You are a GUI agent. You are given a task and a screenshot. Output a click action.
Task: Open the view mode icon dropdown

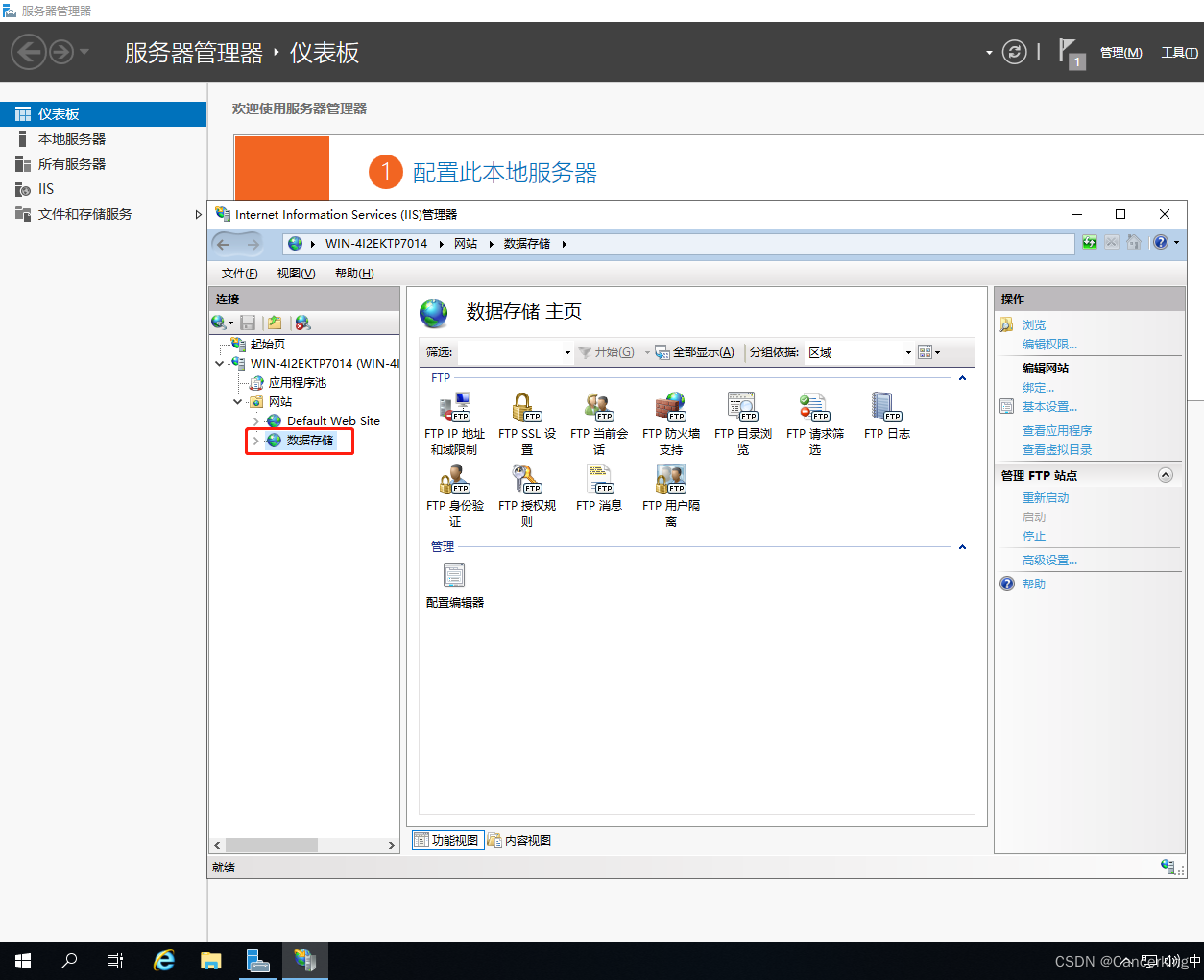pos(928,352)
